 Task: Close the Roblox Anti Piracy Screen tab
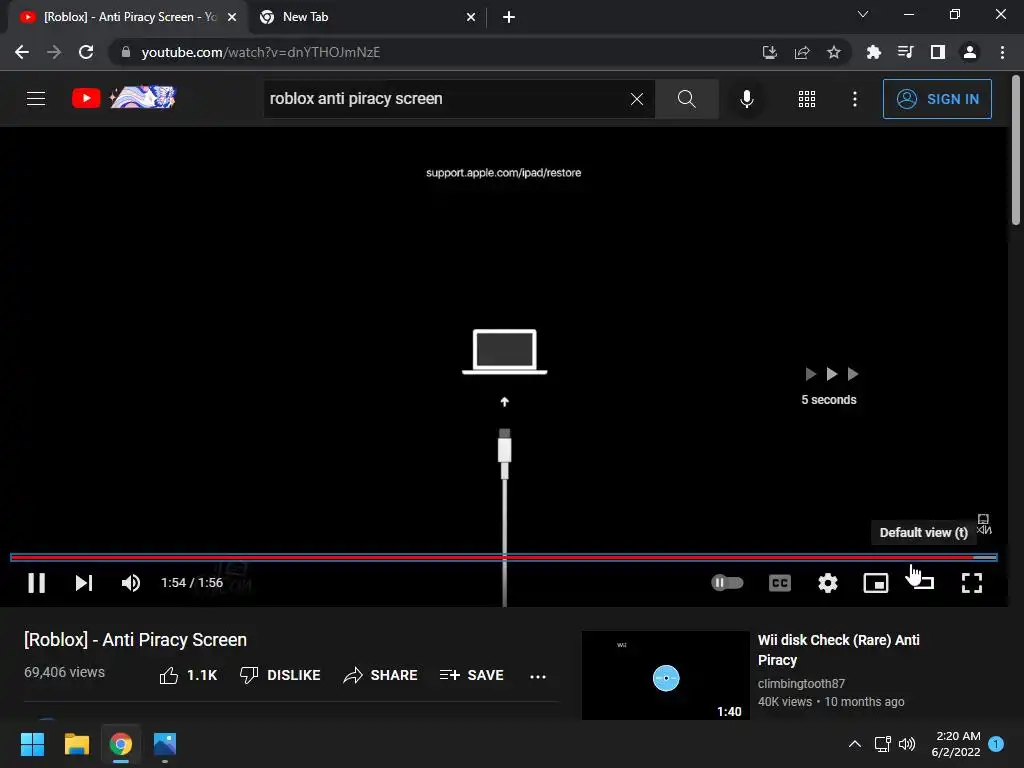[232, 17]
